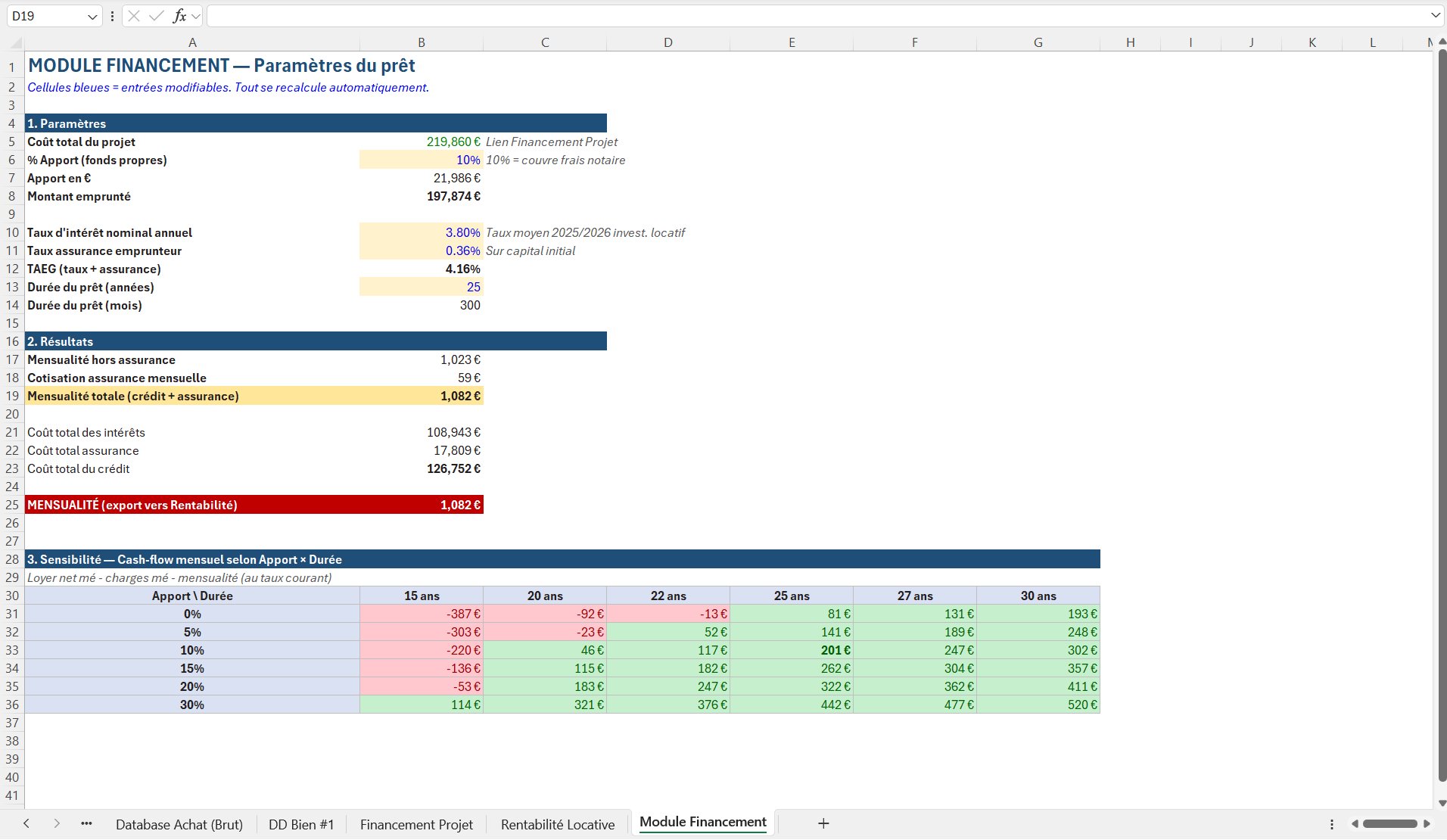Viewport: 1447px width, 840px height.
Task: Select column A header
Action: coord(192,42)
